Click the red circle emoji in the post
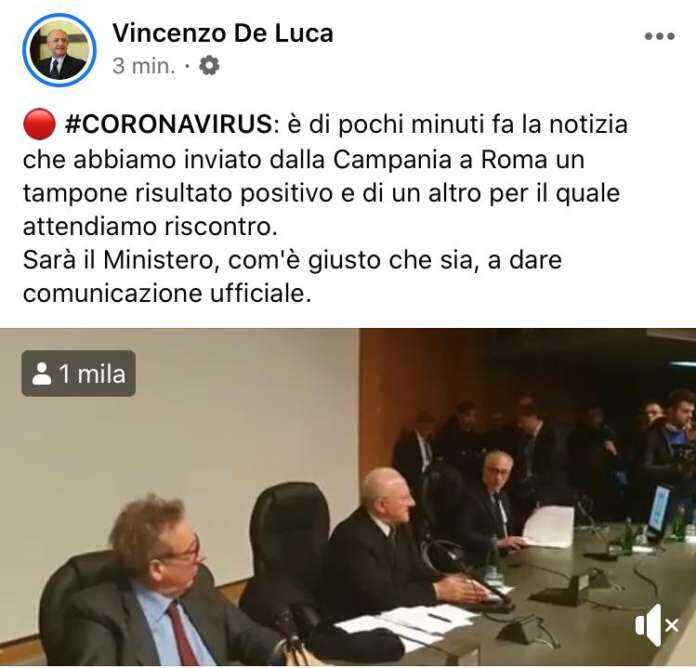Viewport: 696px width, 668px height. (40, 124)
